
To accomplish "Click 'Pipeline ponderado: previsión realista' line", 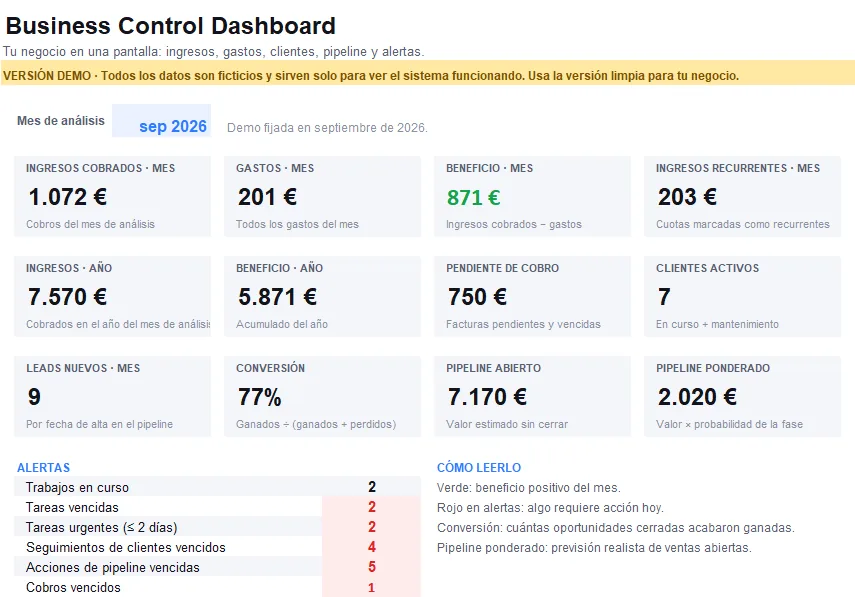I will [594, 547].
